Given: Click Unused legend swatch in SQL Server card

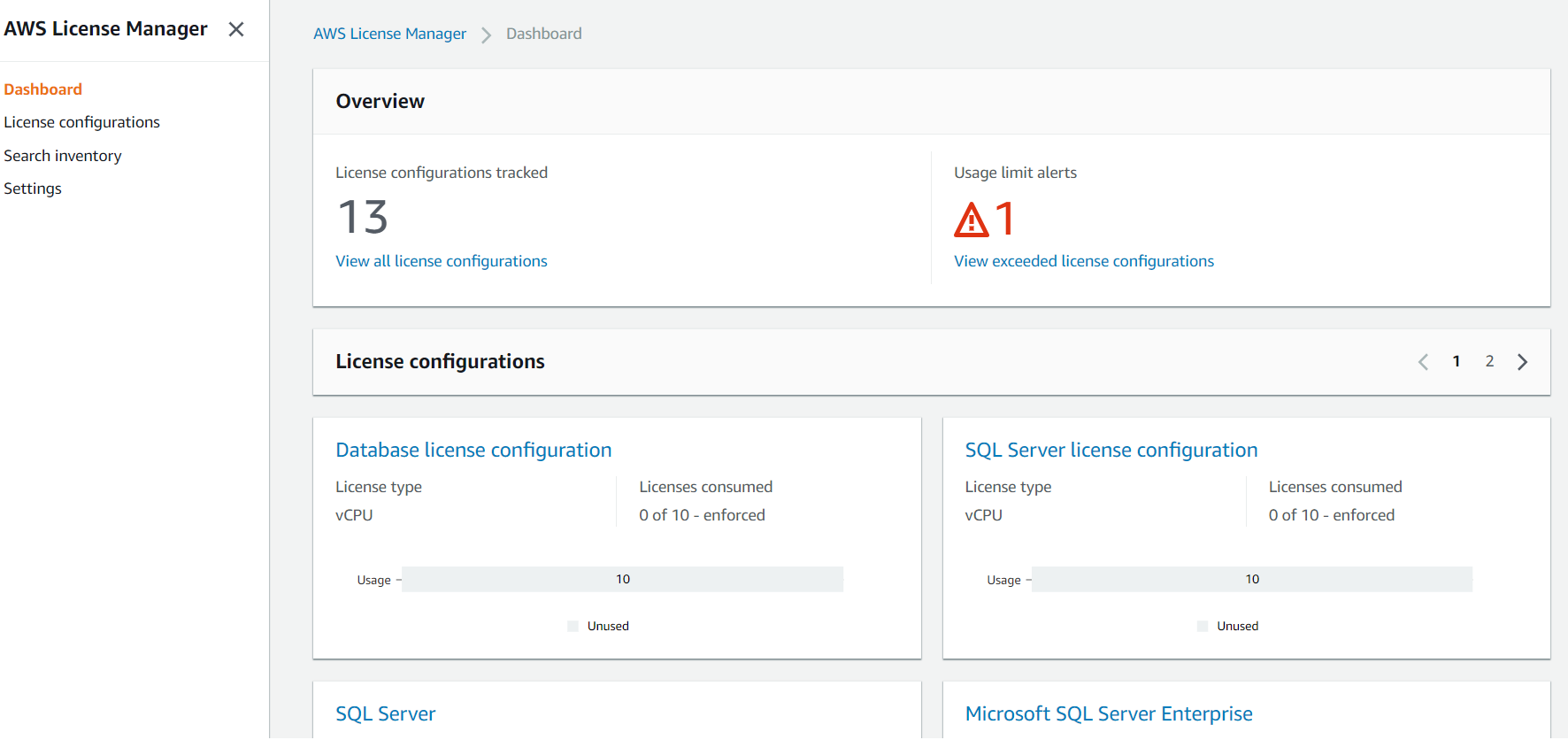Looking at the screenshot, I should point(1202,626).
